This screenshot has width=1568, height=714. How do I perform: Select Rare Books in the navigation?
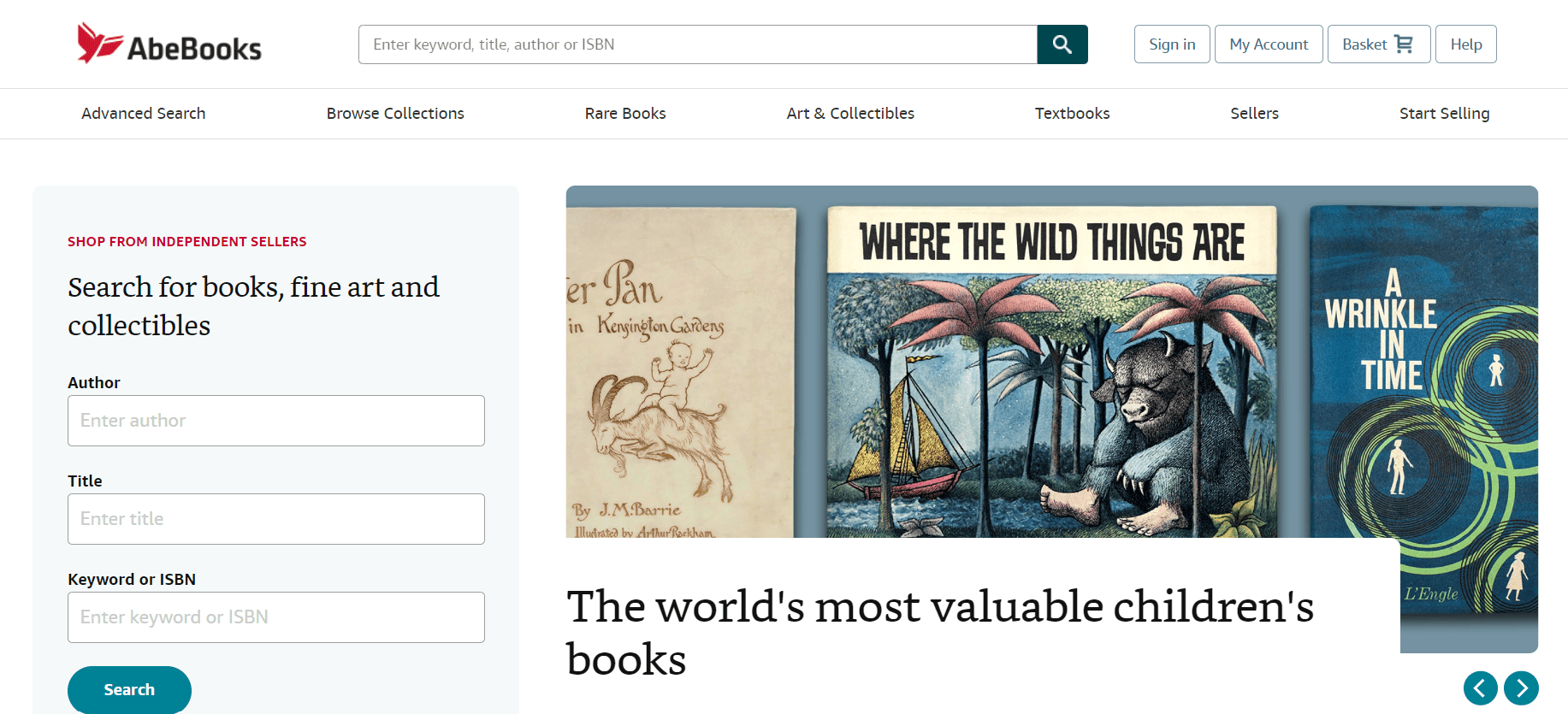(625, 113)
